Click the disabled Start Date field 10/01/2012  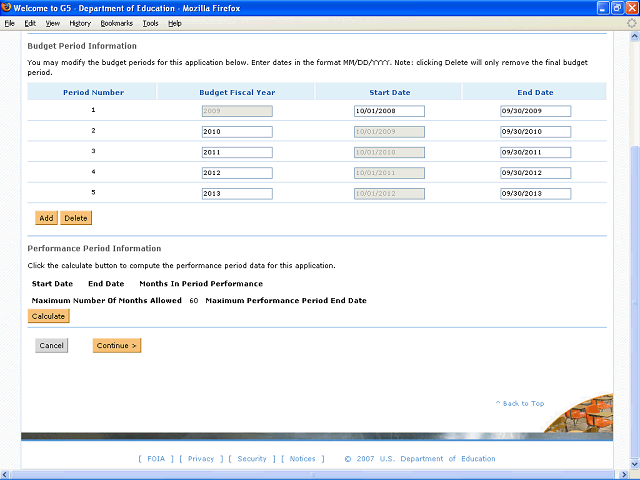click(389, 194)
